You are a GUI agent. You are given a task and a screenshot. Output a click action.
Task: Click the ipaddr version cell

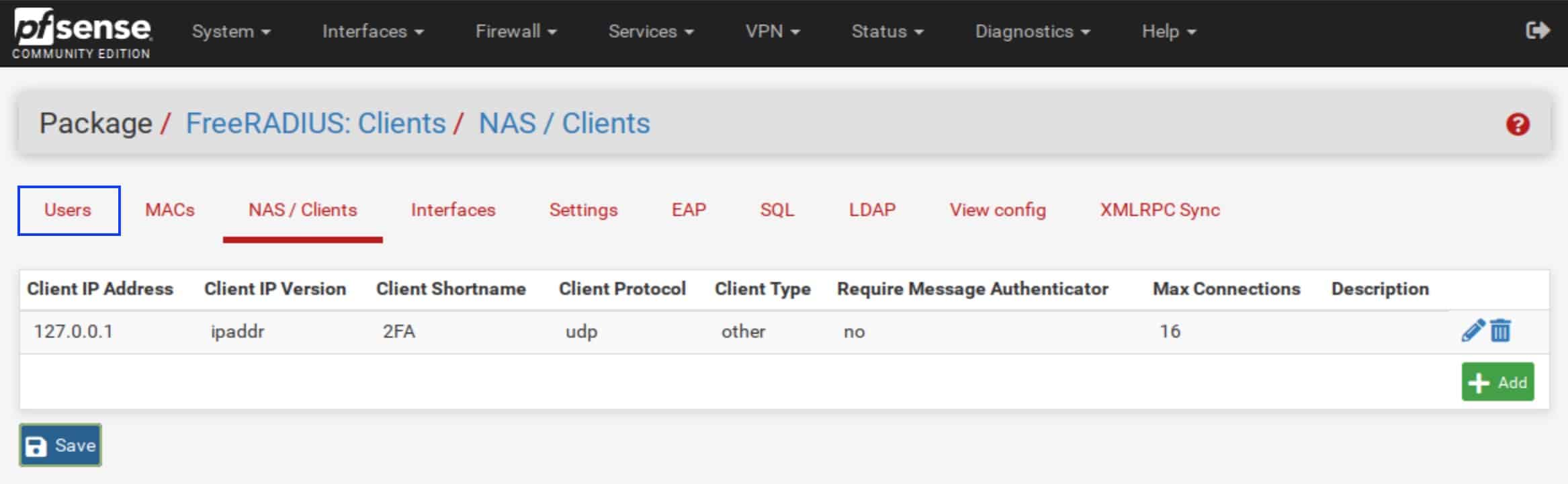click(x=238, y=331)
